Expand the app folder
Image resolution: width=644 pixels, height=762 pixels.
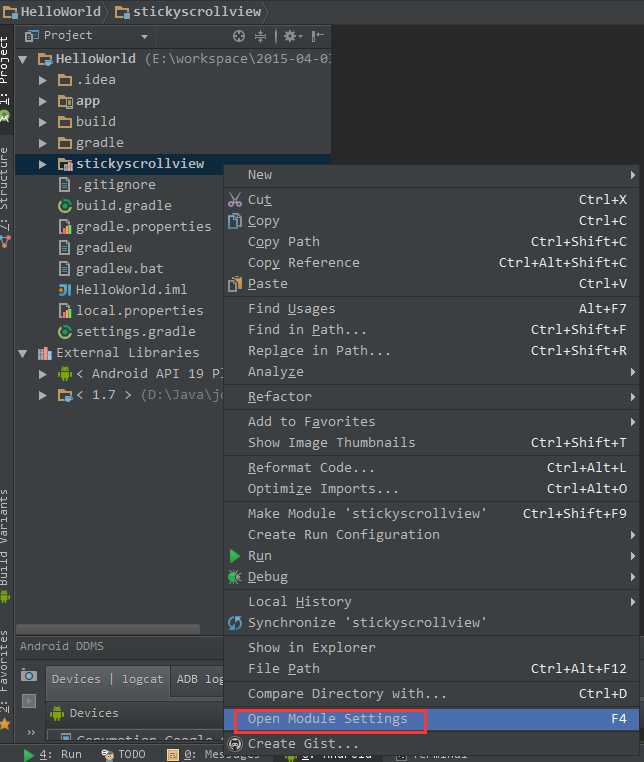click(x=43, y=101)
